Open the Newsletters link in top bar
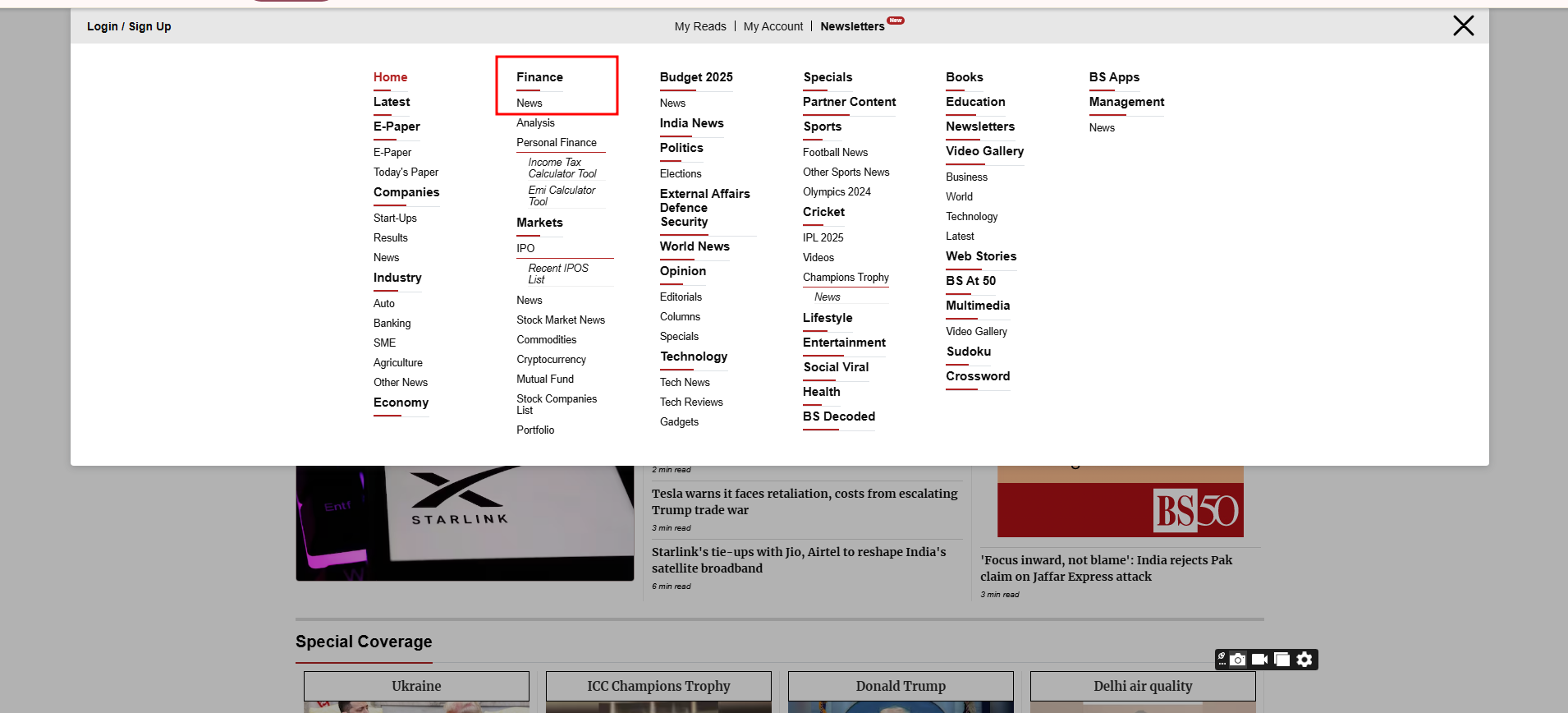The image size is (1568, 713). pos(852,26)
